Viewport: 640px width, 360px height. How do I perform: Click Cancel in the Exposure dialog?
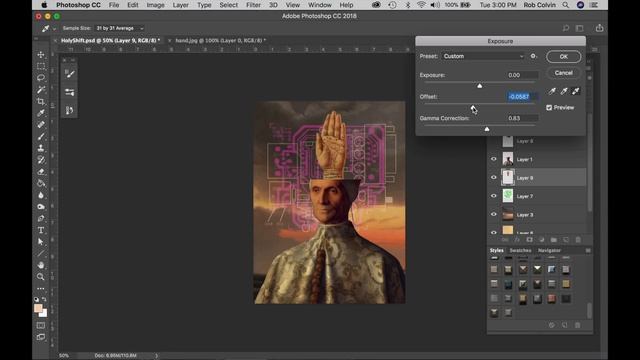tap(563, 73)
